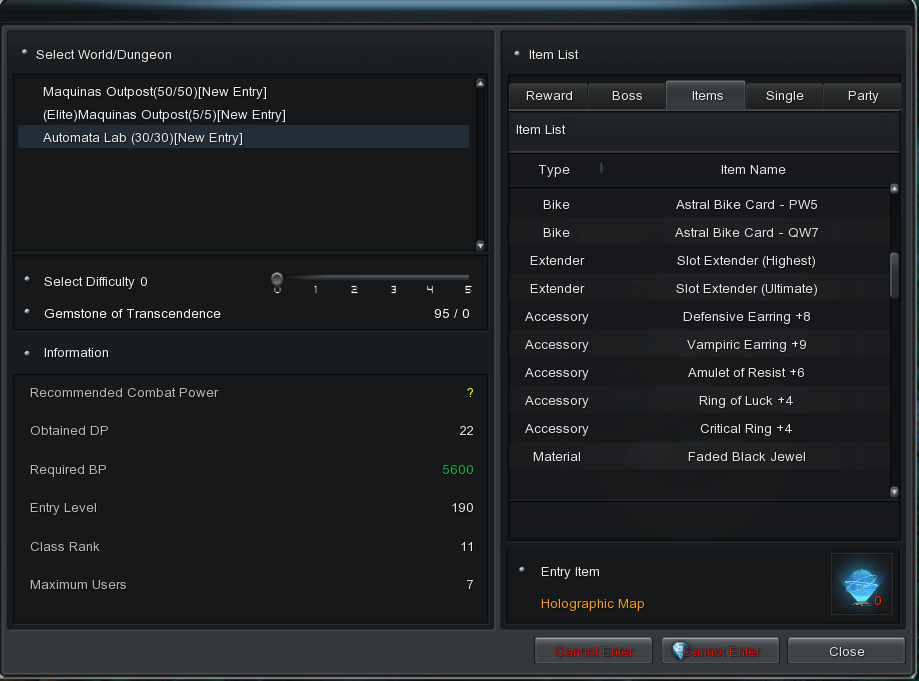
Task: Open the Boss tab
Action: click(x=627, y=96)
